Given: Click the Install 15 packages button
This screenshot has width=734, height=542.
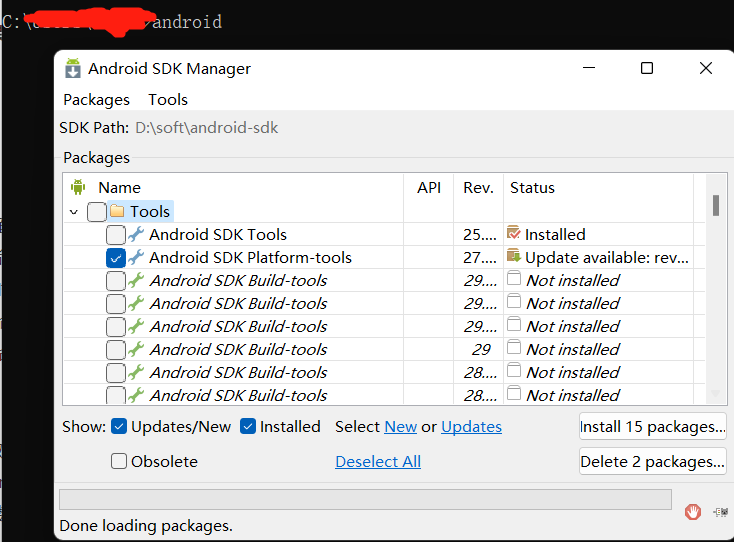Looking at the screenshot, I should point(653,426).
